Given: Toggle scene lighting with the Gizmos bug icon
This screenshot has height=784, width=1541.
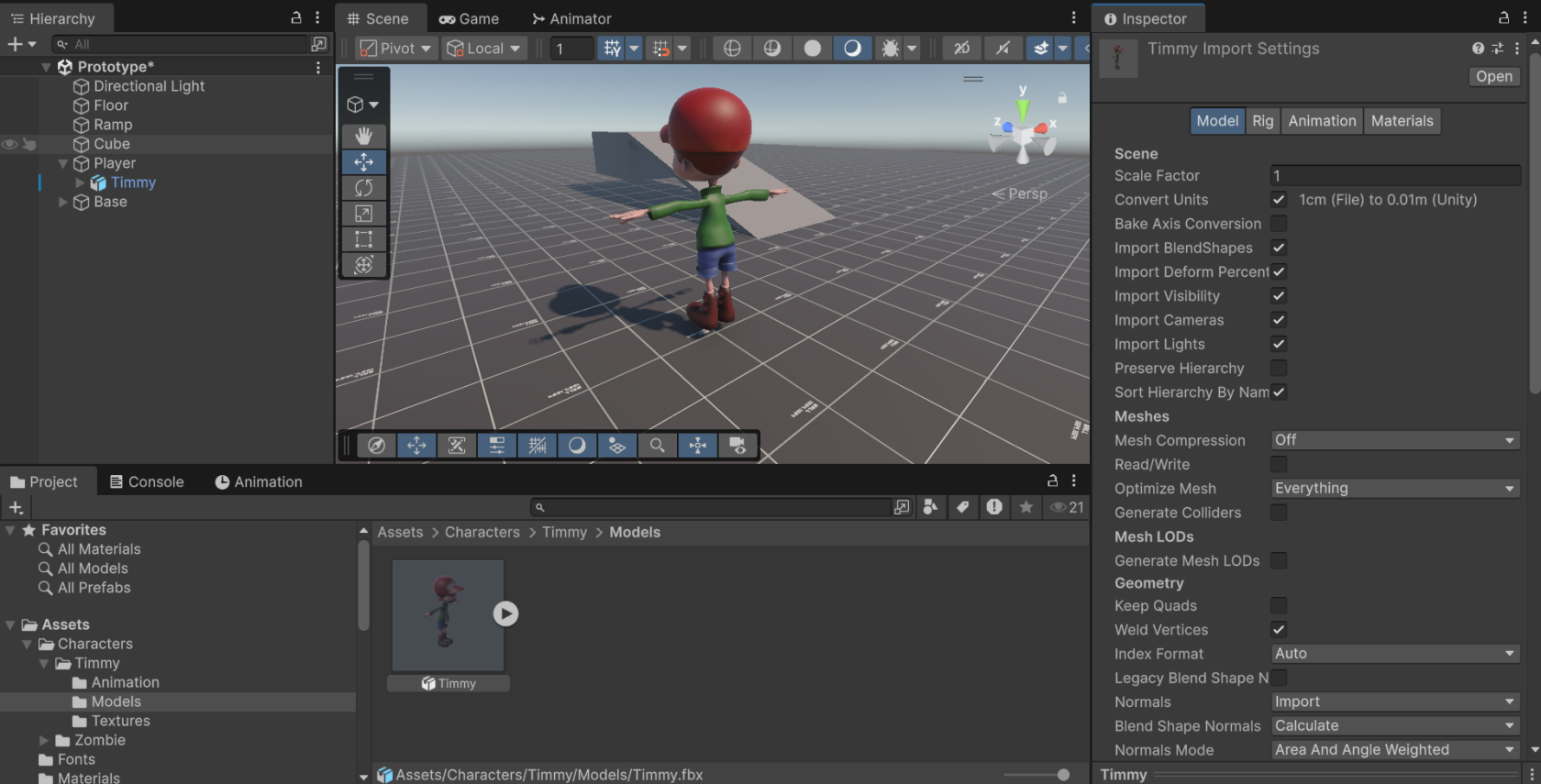Looking at the screenshot, I should [x=890, y=49].
